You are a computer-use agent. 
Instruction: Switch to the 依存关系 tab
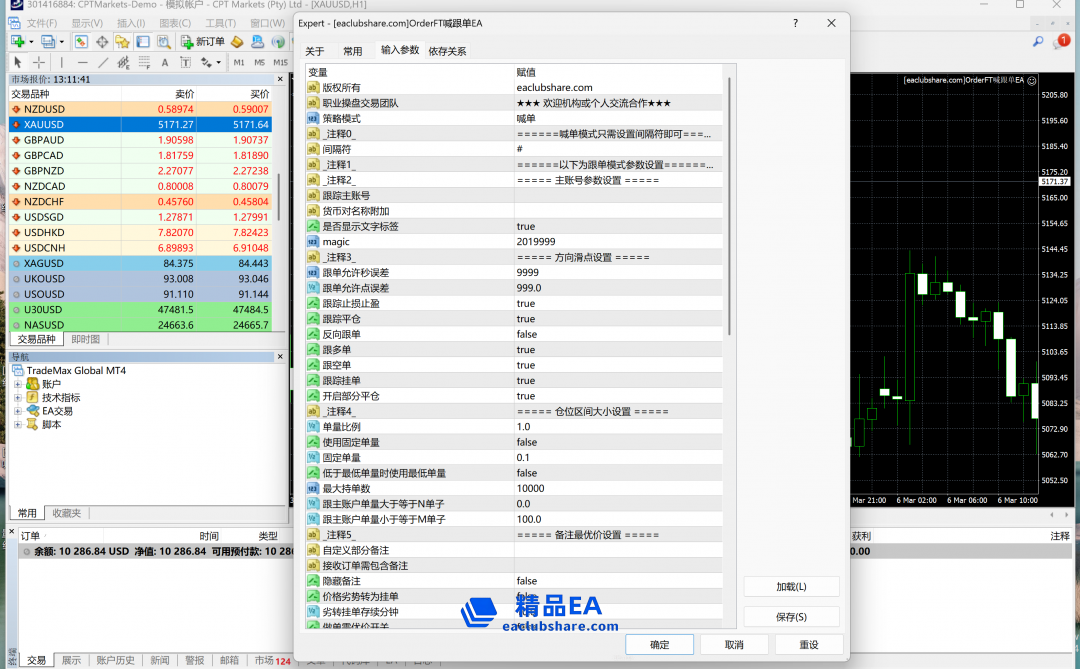point(447,51)
